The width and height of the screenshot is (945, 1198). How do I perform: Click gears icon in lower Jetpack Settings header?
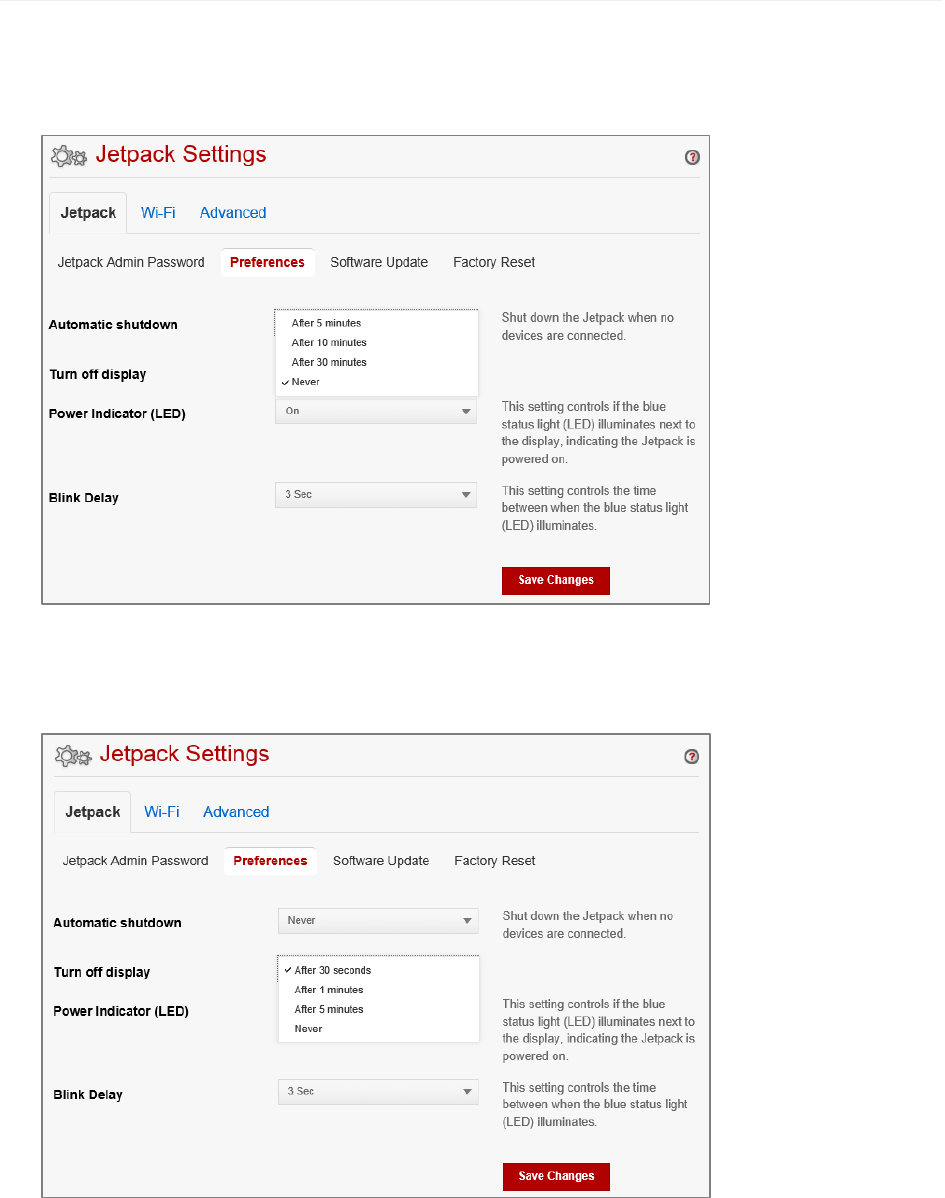[73, 756]
